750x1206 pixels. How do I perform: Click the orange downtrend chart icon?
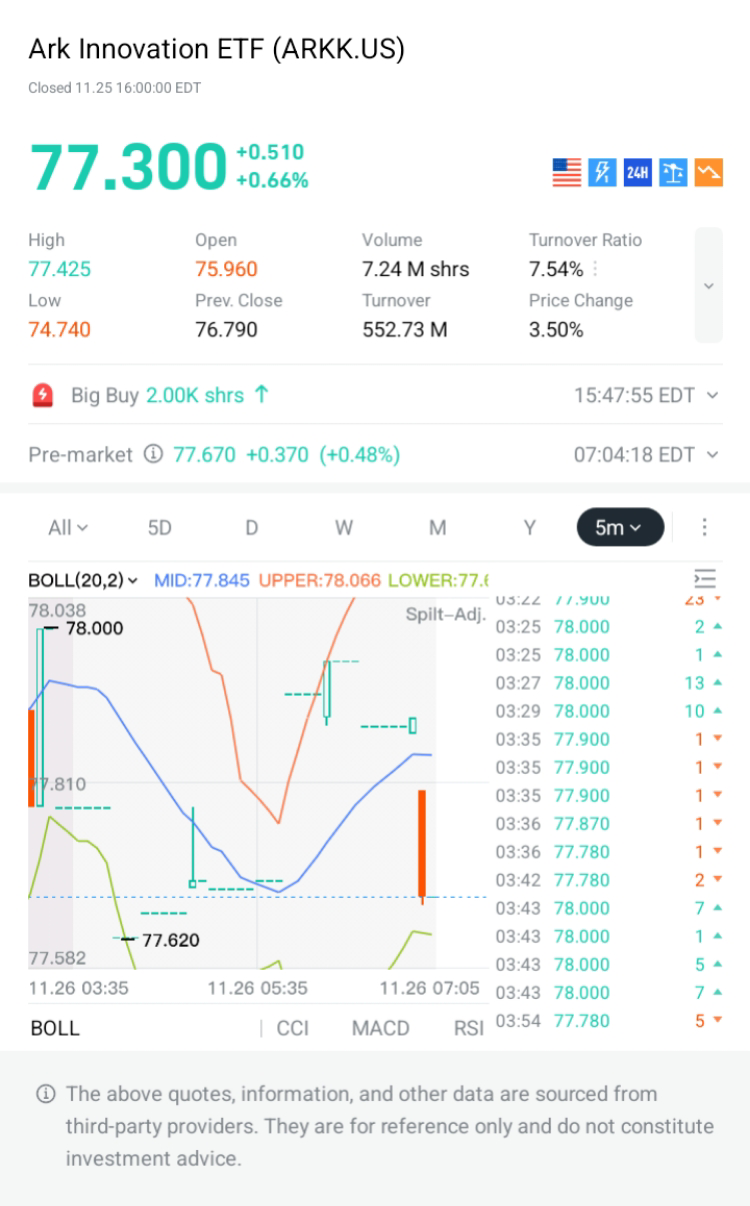[709, 172]
